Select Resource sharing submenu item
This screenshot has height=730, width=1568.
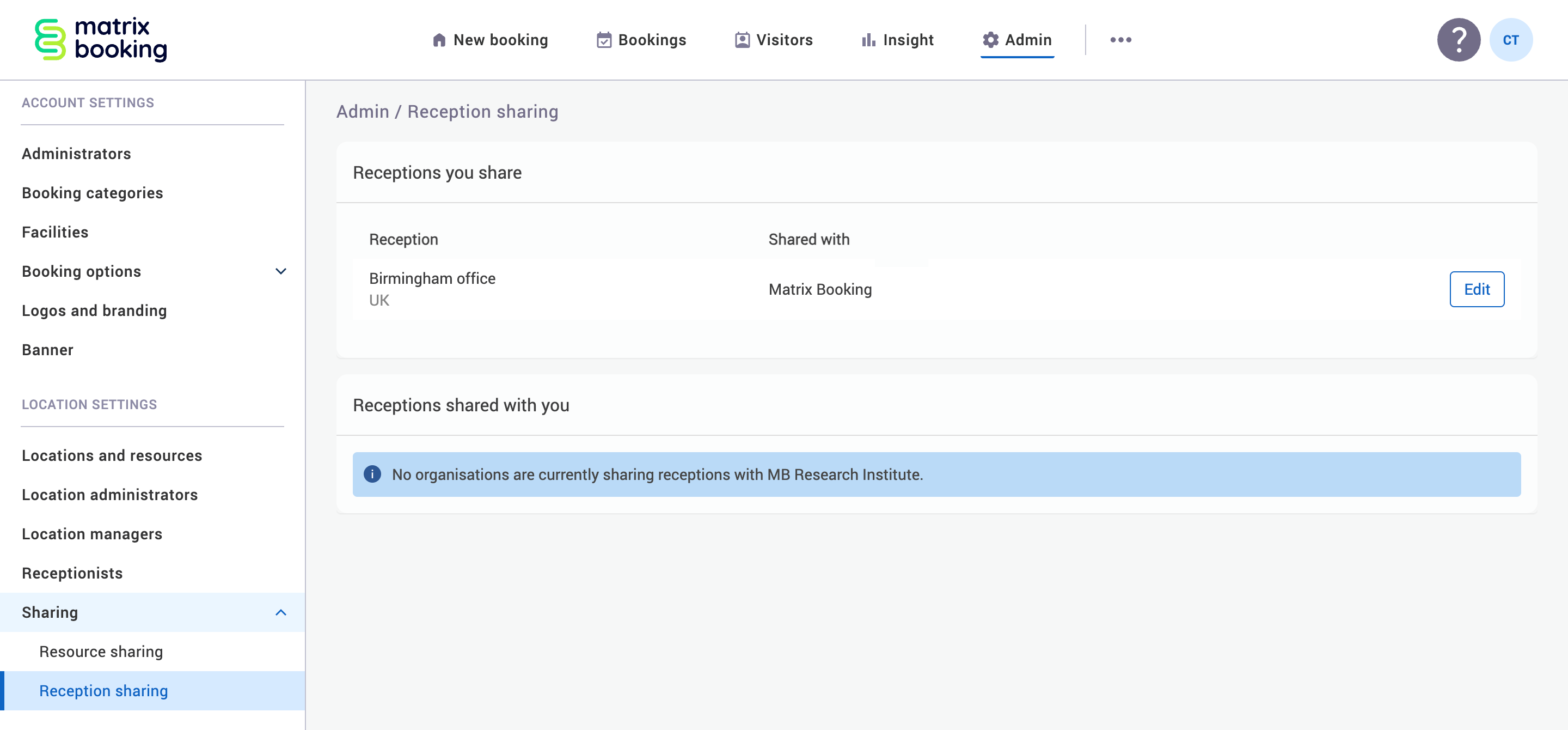(101, 652)
